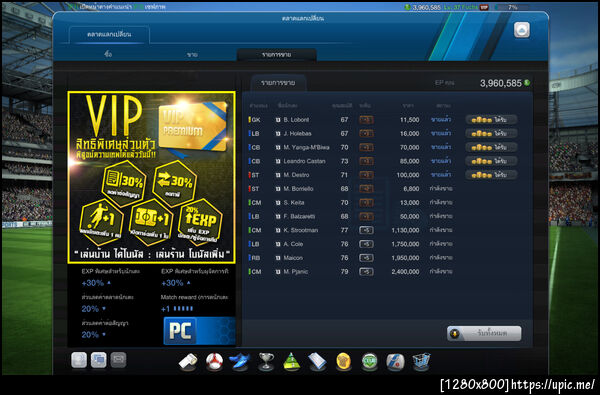Click the M. Borriello player name

coord(298,189)
